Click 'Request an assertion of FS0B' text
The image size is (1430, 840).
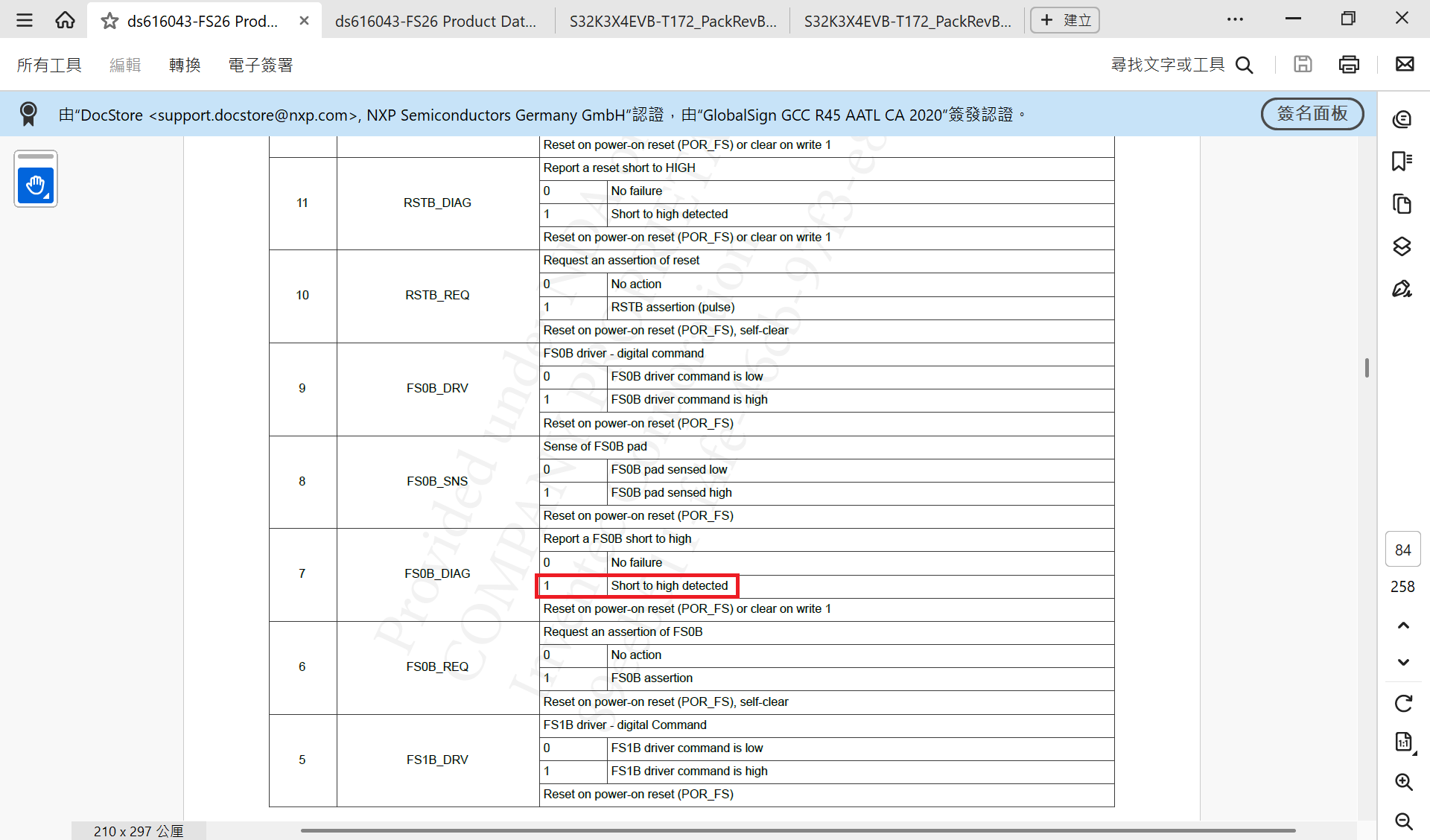tap(623, 631)
